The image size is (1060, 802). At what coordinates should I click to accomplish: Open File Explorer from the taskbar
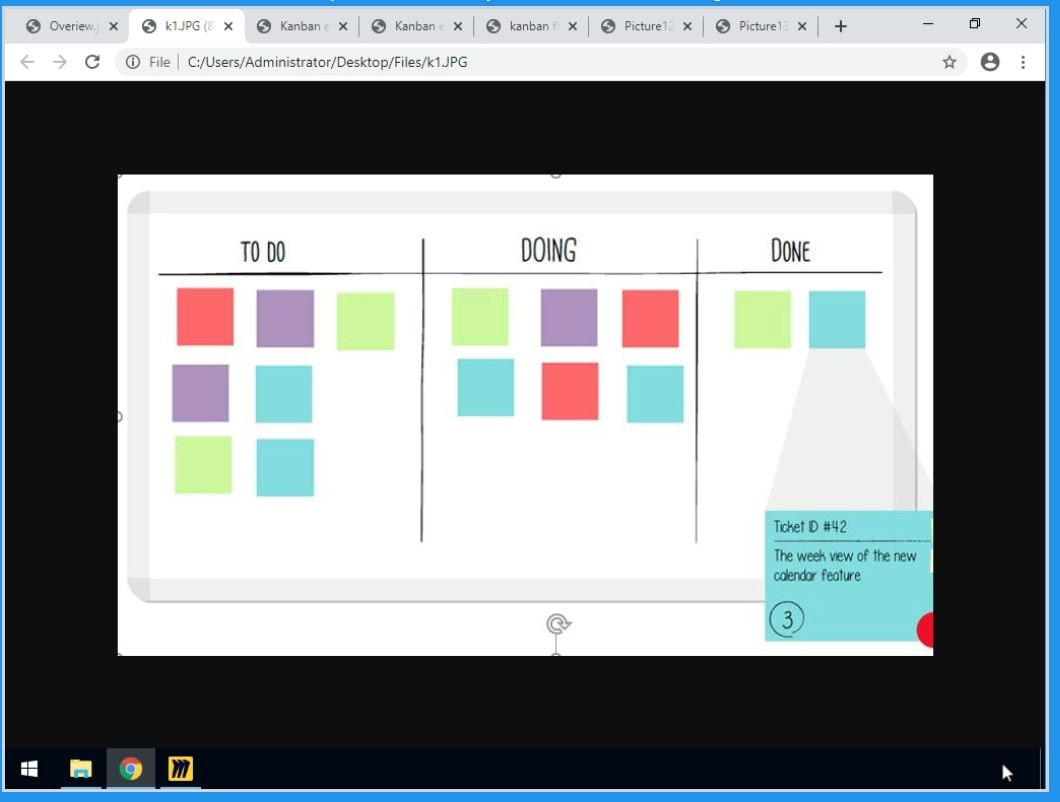pos(80,769)
